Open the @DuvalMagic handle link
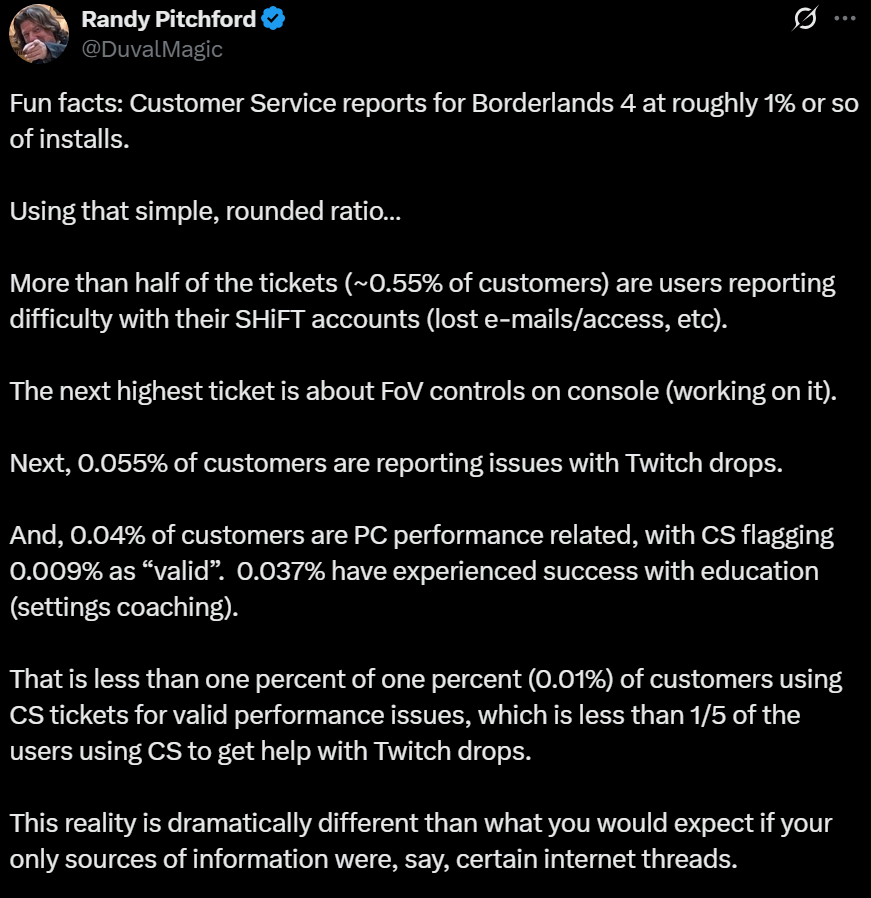871x898 pixels. tap(152, 50)
